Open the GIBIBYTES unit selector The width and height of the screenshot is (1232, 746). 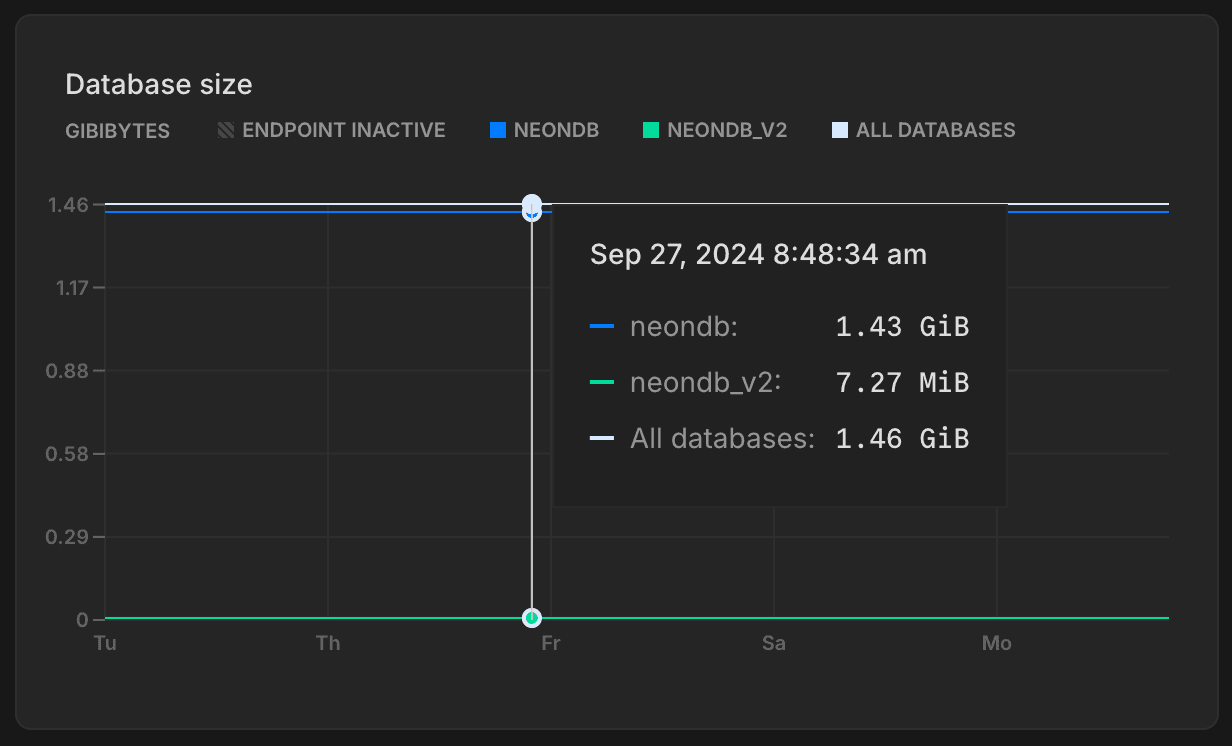(117, 130)
